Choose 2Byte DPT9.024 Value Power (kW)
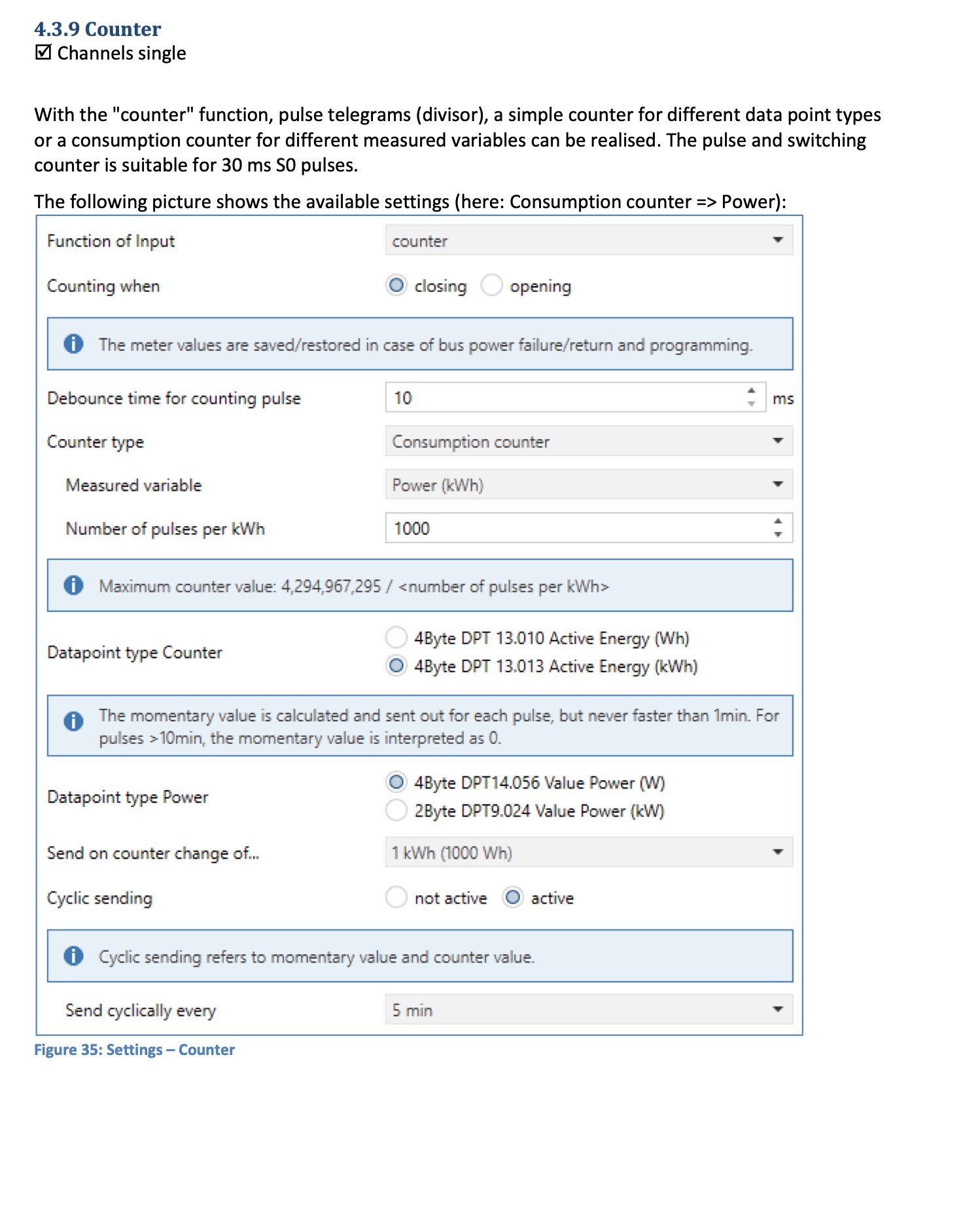 point(396,810)
